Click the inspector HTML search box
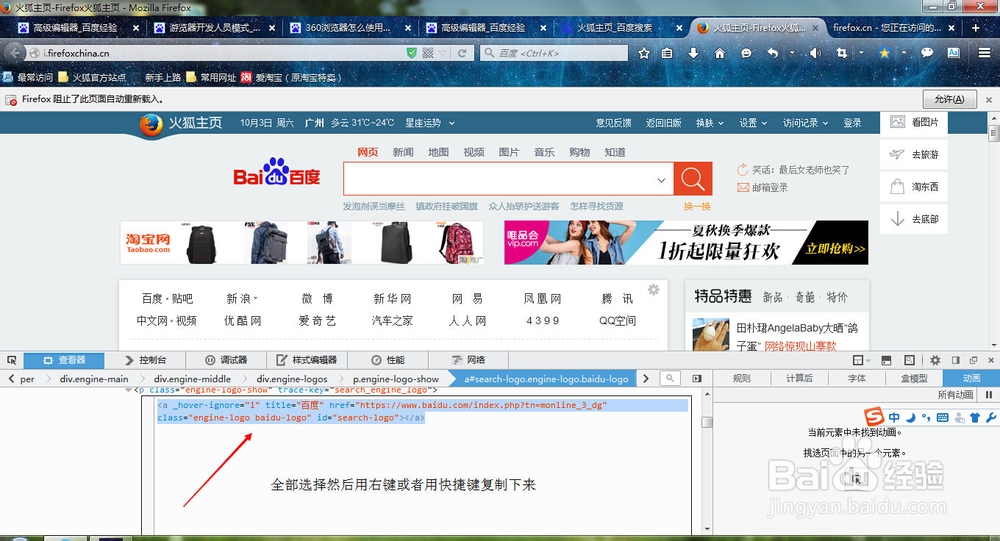Image resolution: width=1000 pixels, height=541 pixels. 670,378
